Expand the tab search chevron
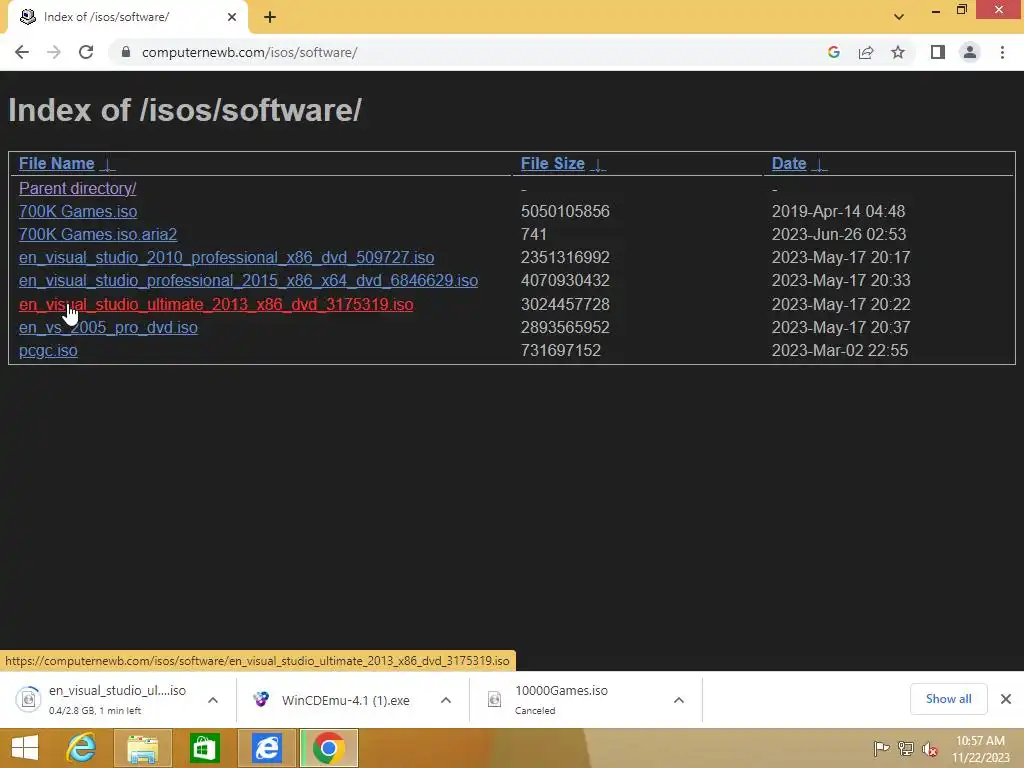The height and width of the screenshot is (768, 1024). [899, 17]
